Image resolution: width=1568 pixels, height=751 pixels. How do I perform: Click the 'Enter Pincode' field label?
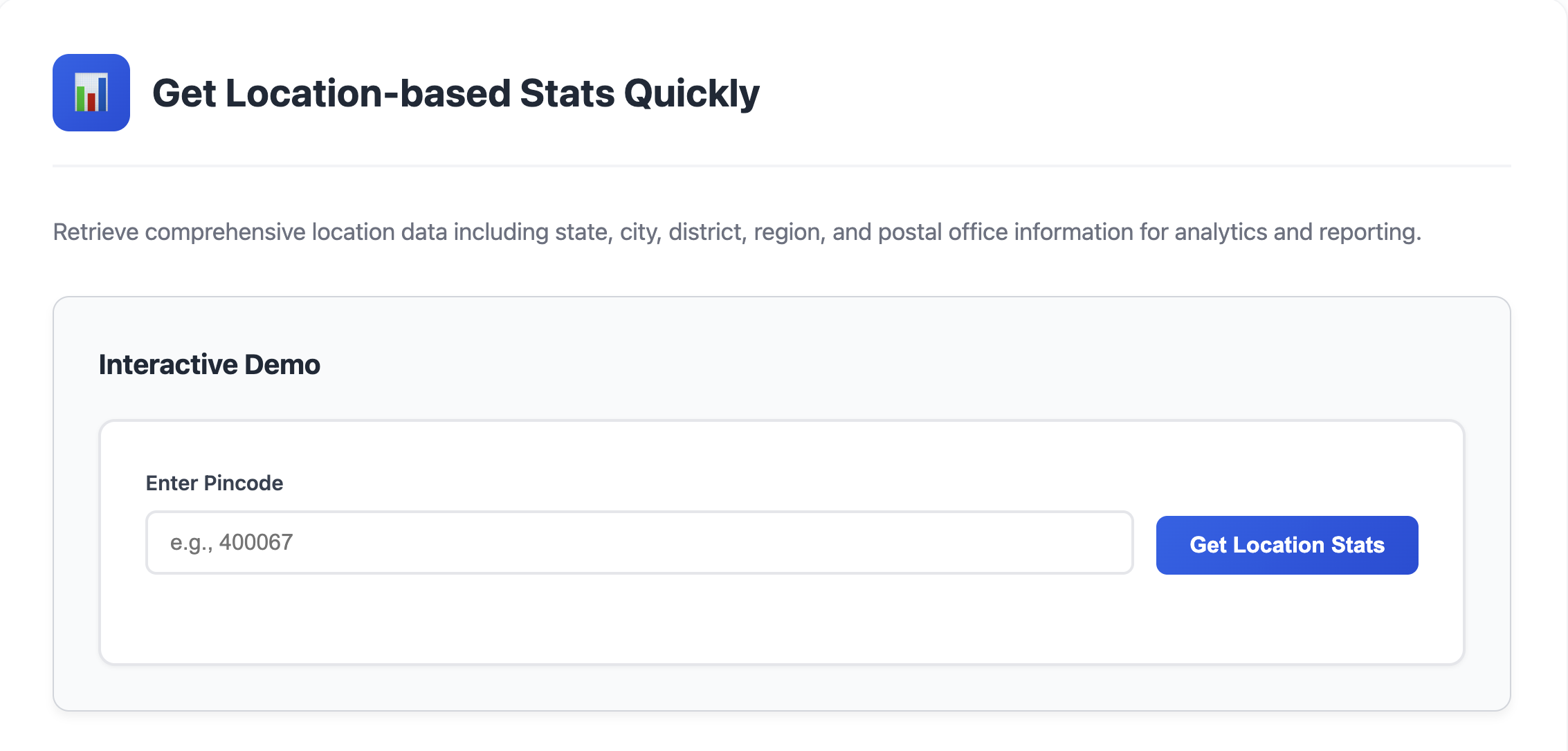[x=214, y=483]
